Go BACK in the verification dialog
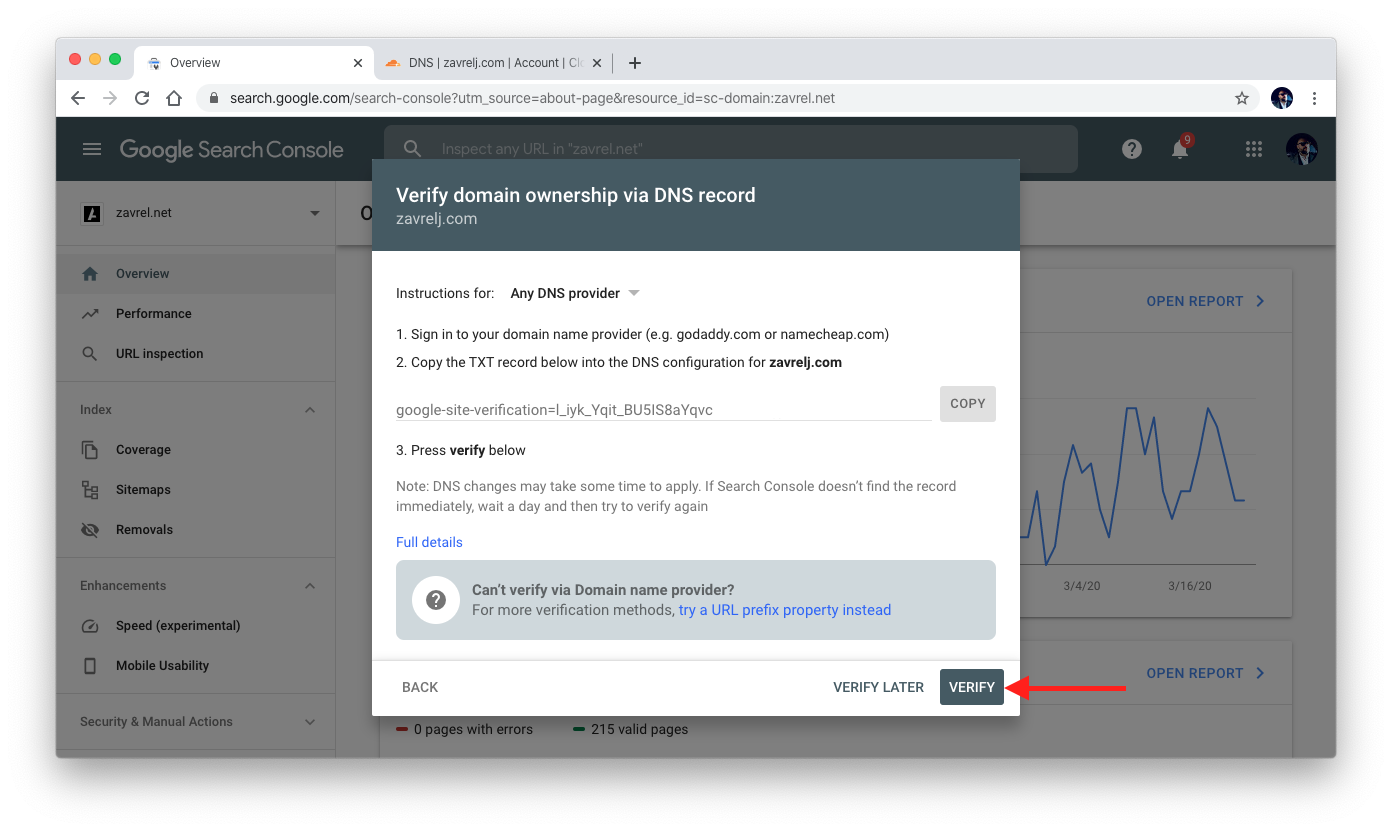Image resolution: width=1392 pixels, height=832 pixels. pyautogui.click(x=420, y=687)
